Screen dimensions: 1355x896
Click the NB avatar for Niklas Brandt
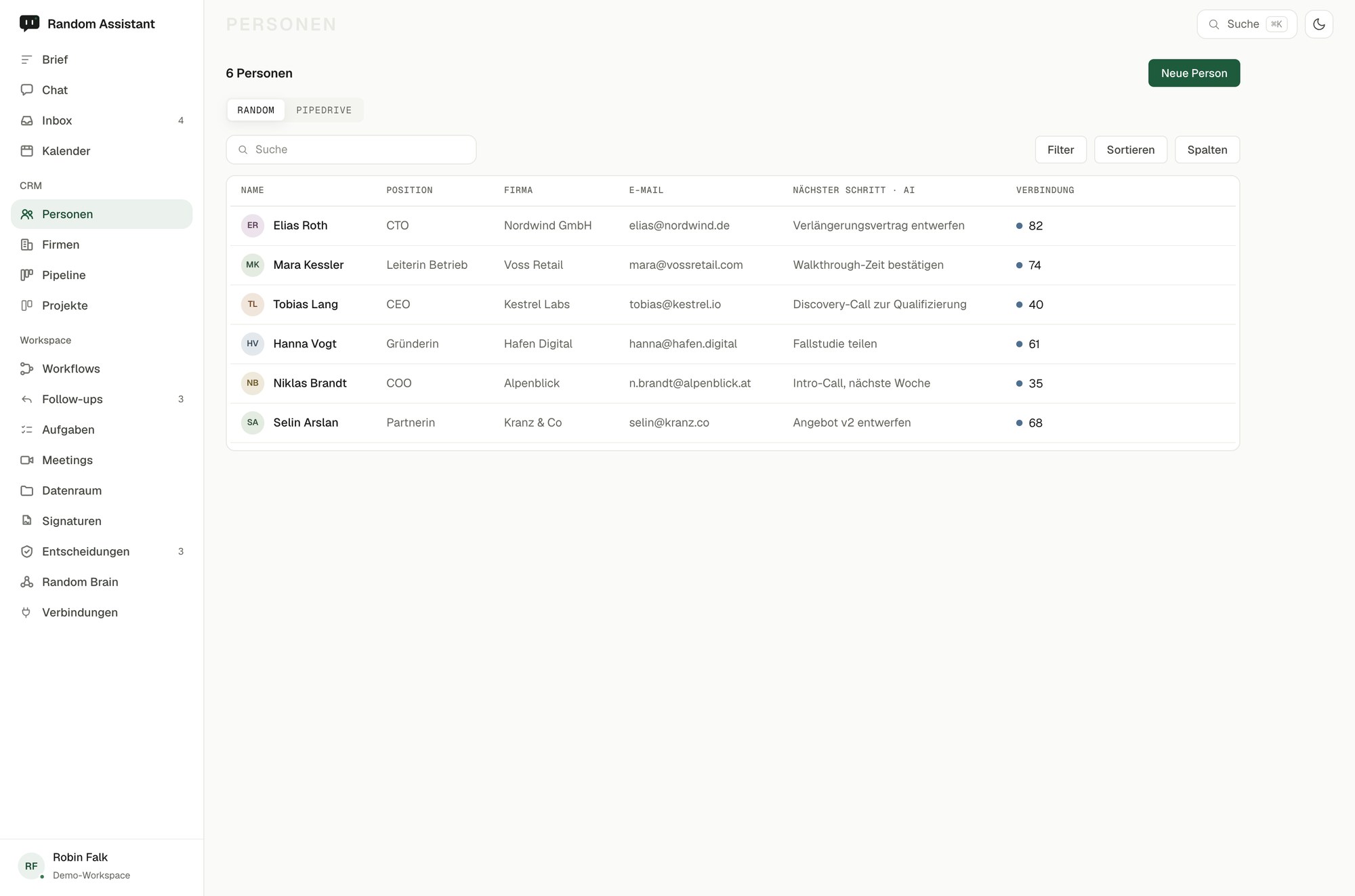[253, 383]
